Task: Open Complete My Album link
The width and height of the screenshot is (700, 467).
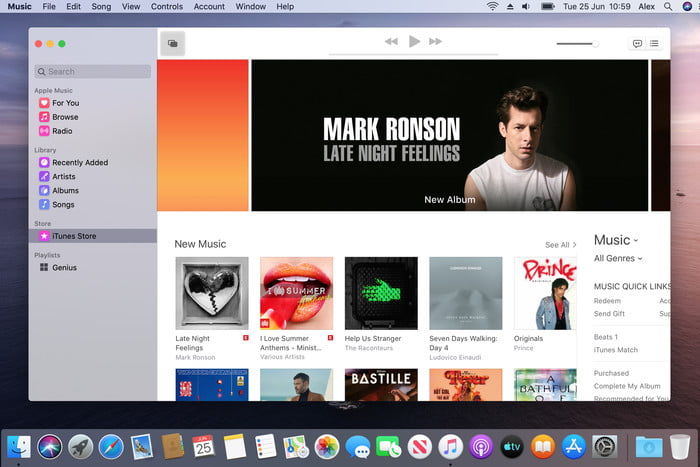Action: point(627,386)
